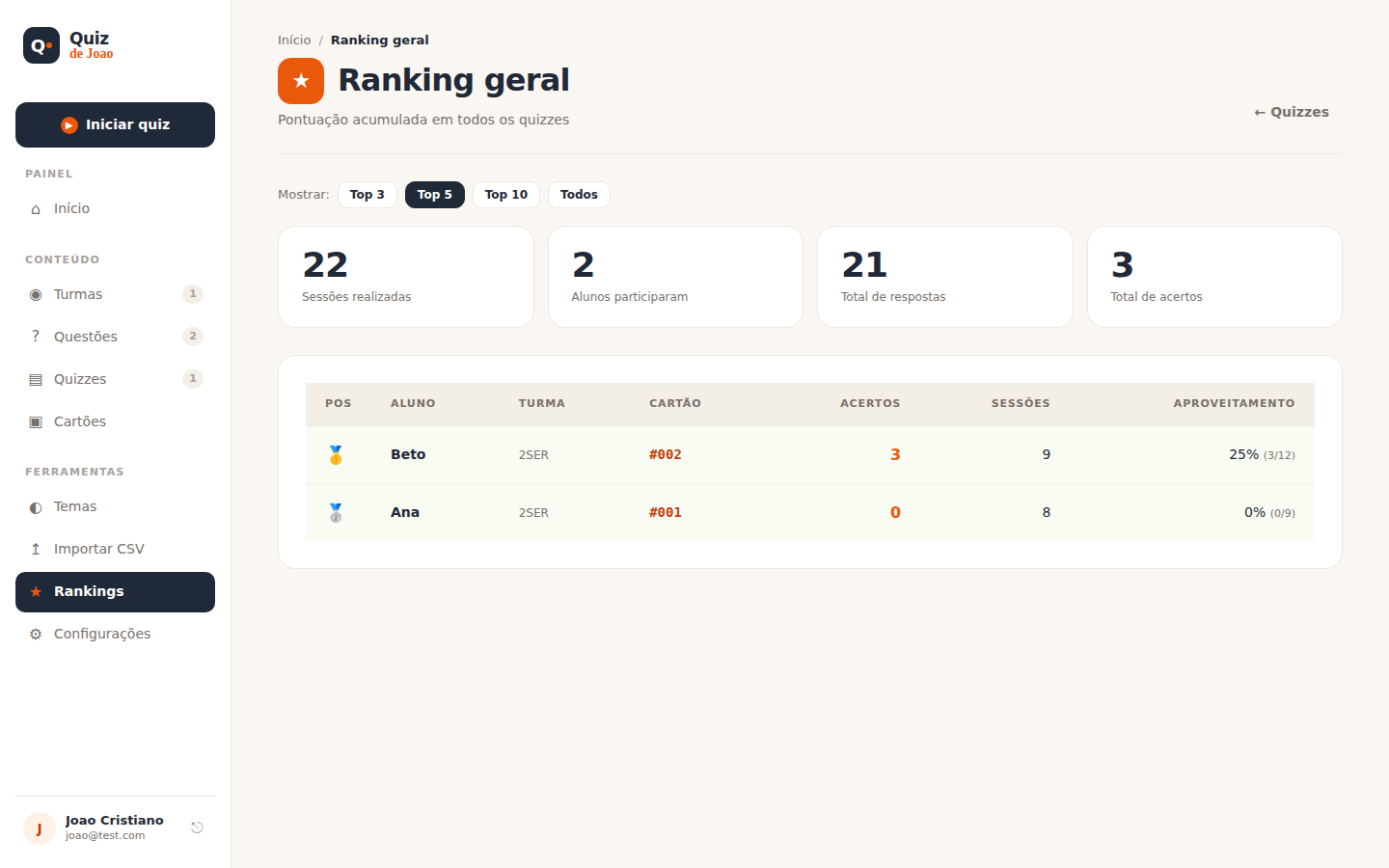Go to Questões page

coord(115,337)
